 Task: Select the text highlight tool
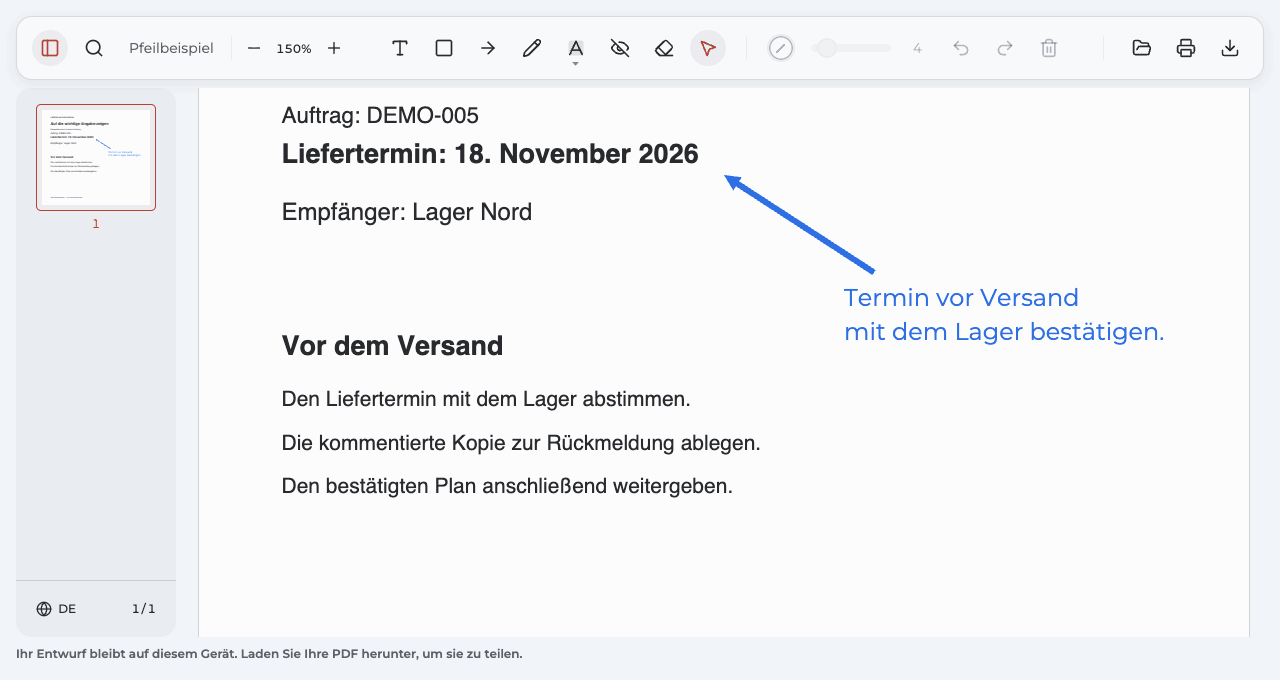pyautogui.click(x=576, y=47)
